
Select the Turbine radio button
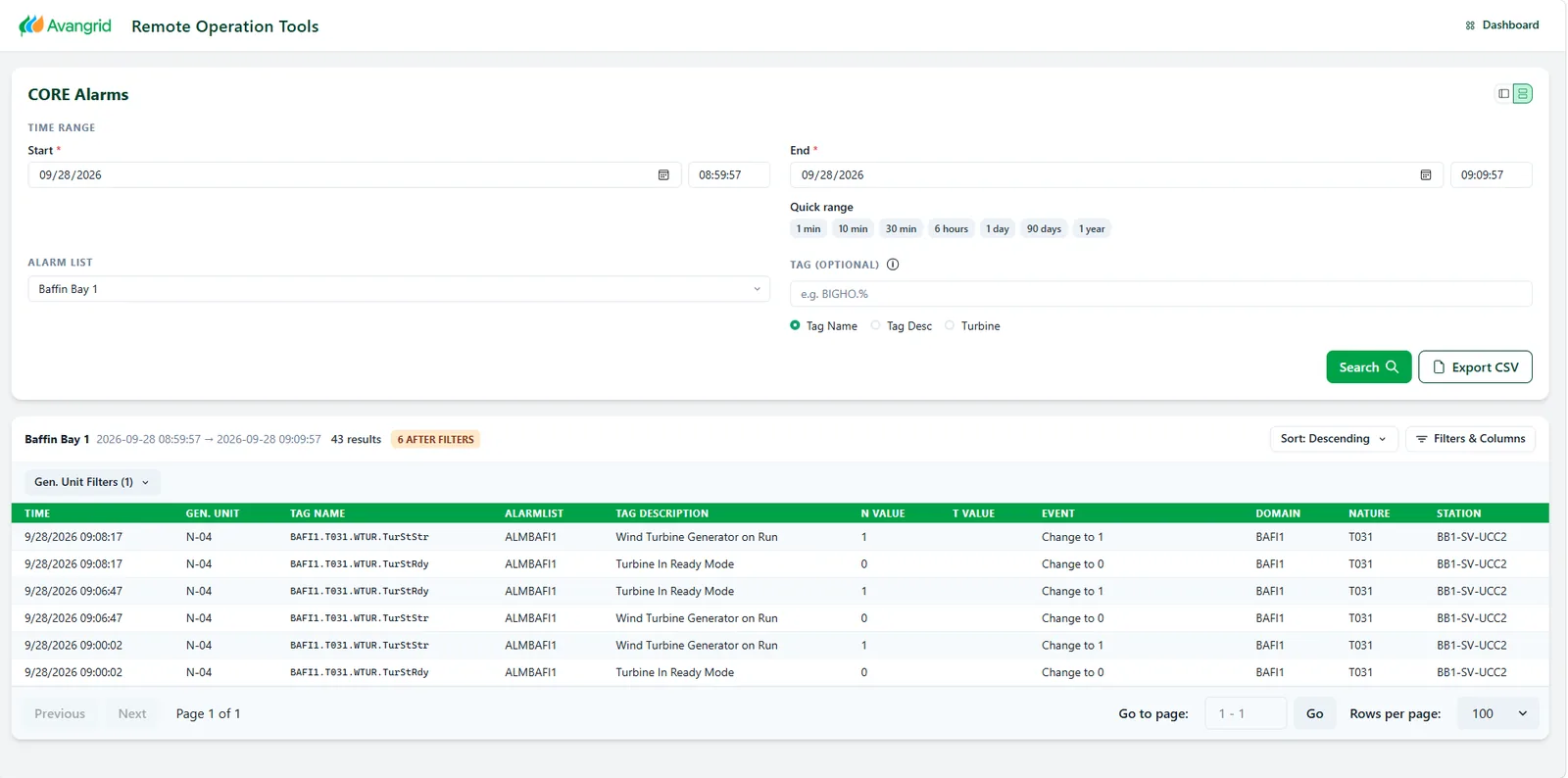click(x=950, y=325)
